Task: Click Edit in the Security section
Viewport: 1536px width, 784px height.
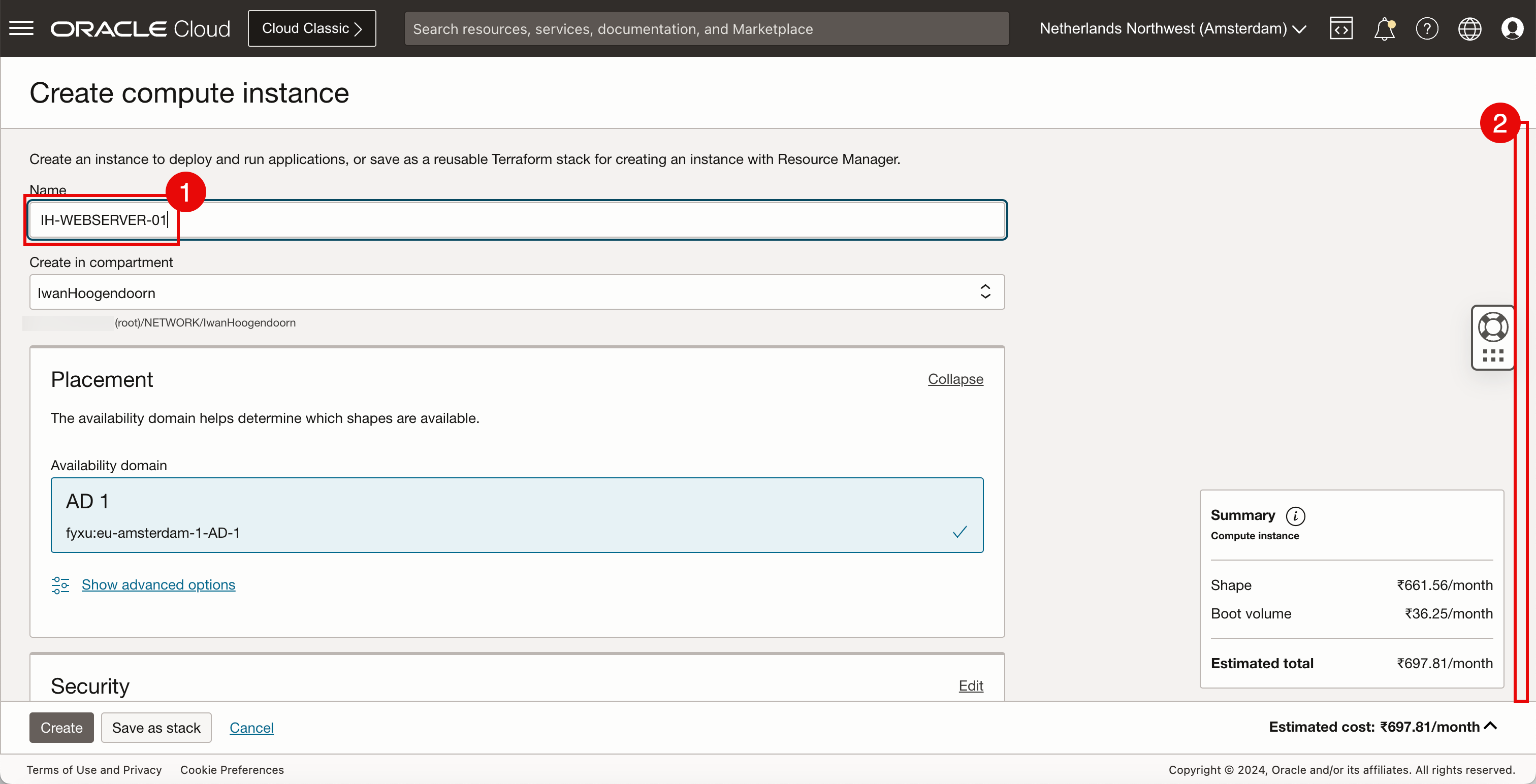Action: 970,685
